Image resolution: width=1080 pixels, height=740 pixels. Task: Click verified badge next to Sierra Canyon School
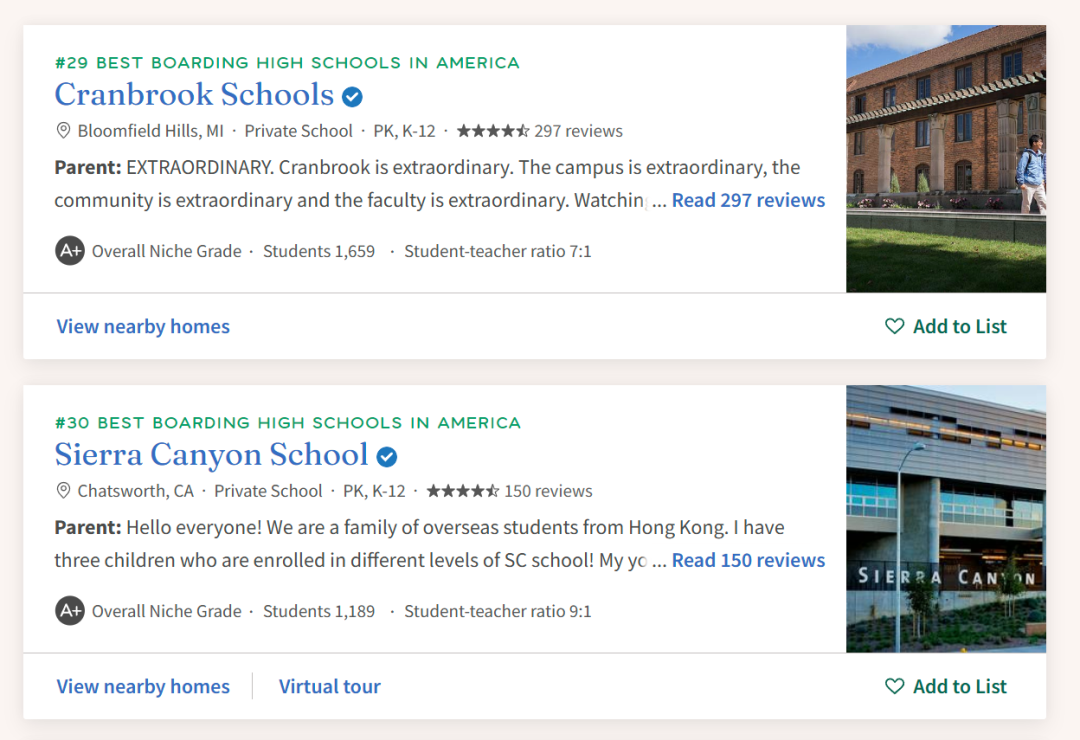(x=387, y=457)
